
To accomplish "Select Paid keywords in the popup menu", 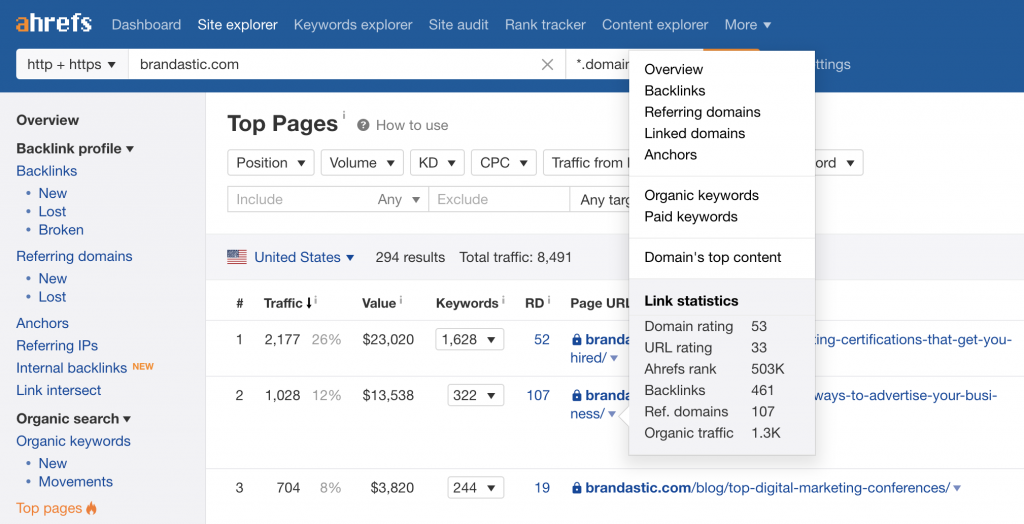I will (691, 217).
